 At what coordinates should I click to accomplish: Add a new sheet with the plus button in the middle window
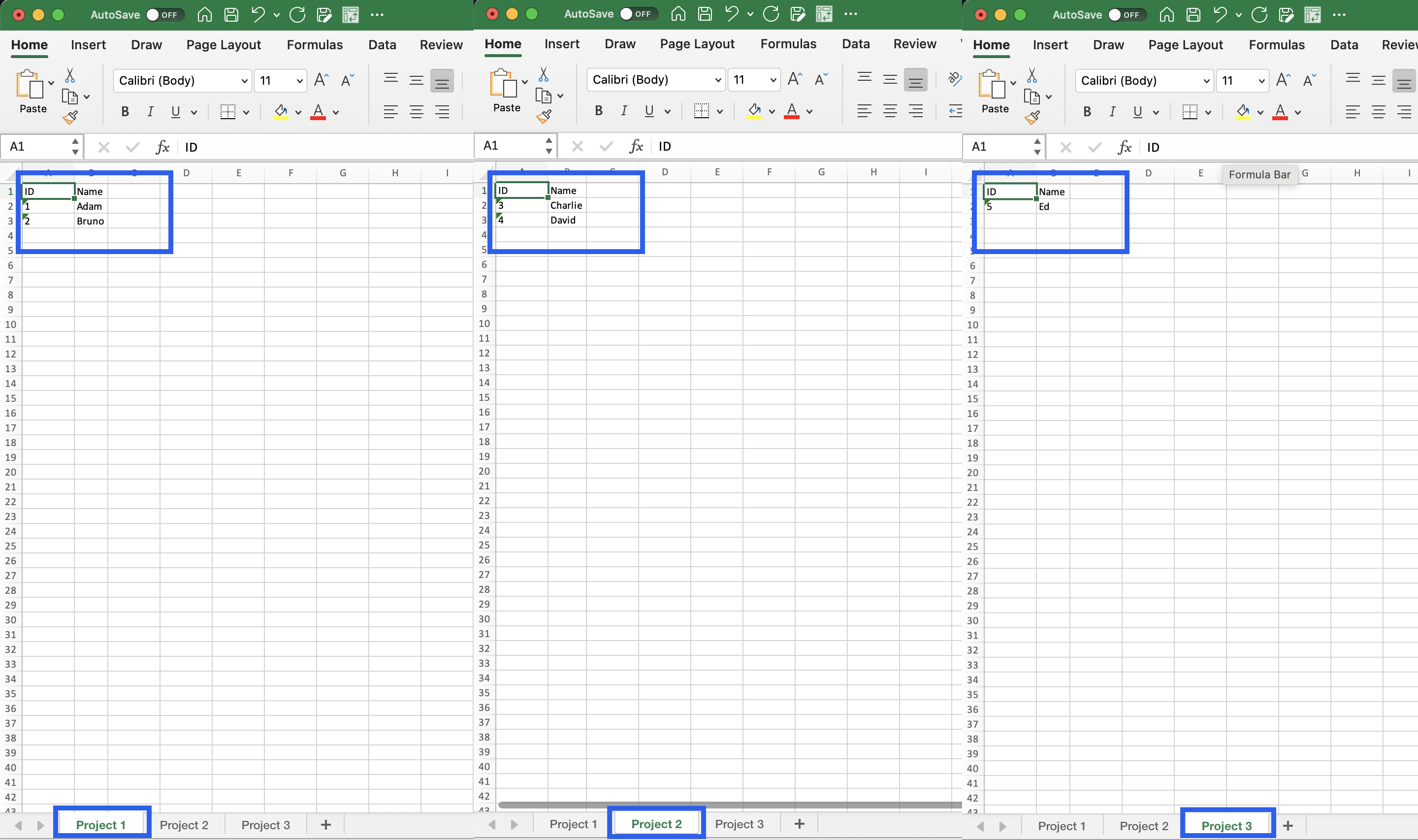[799, 824]
